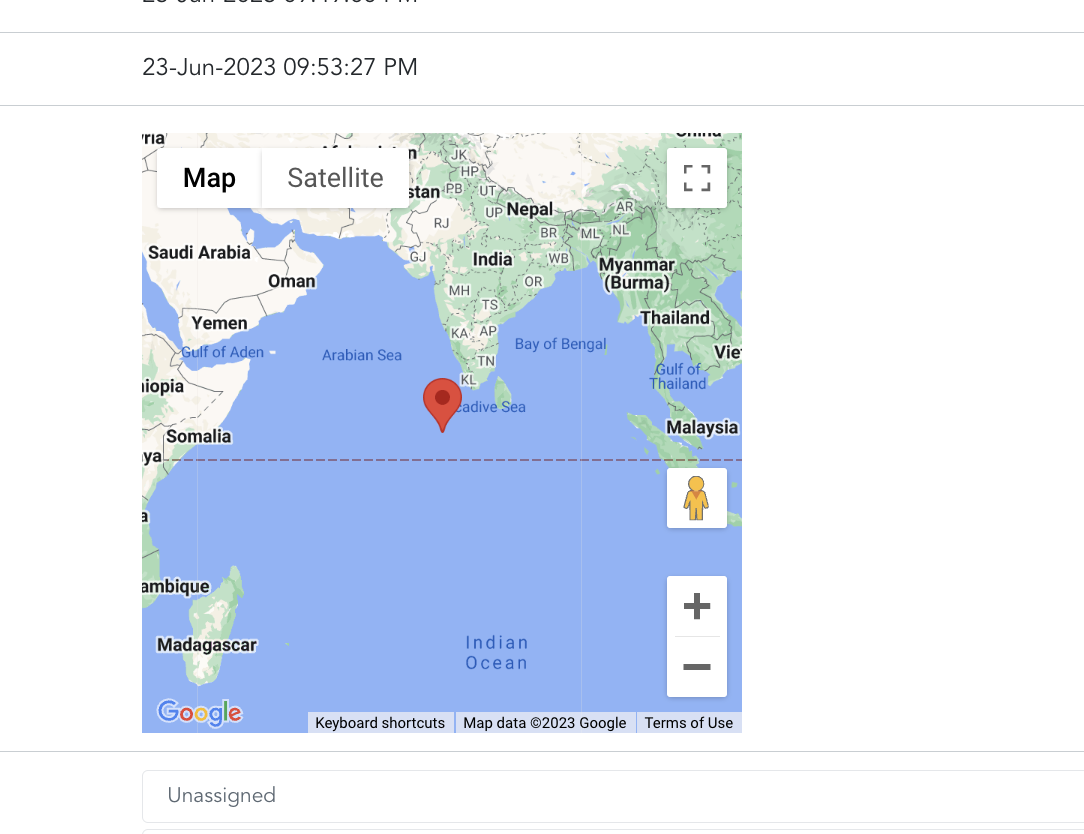Click the Indian Ocean label
1084x834 pixels.
(497, 653)
